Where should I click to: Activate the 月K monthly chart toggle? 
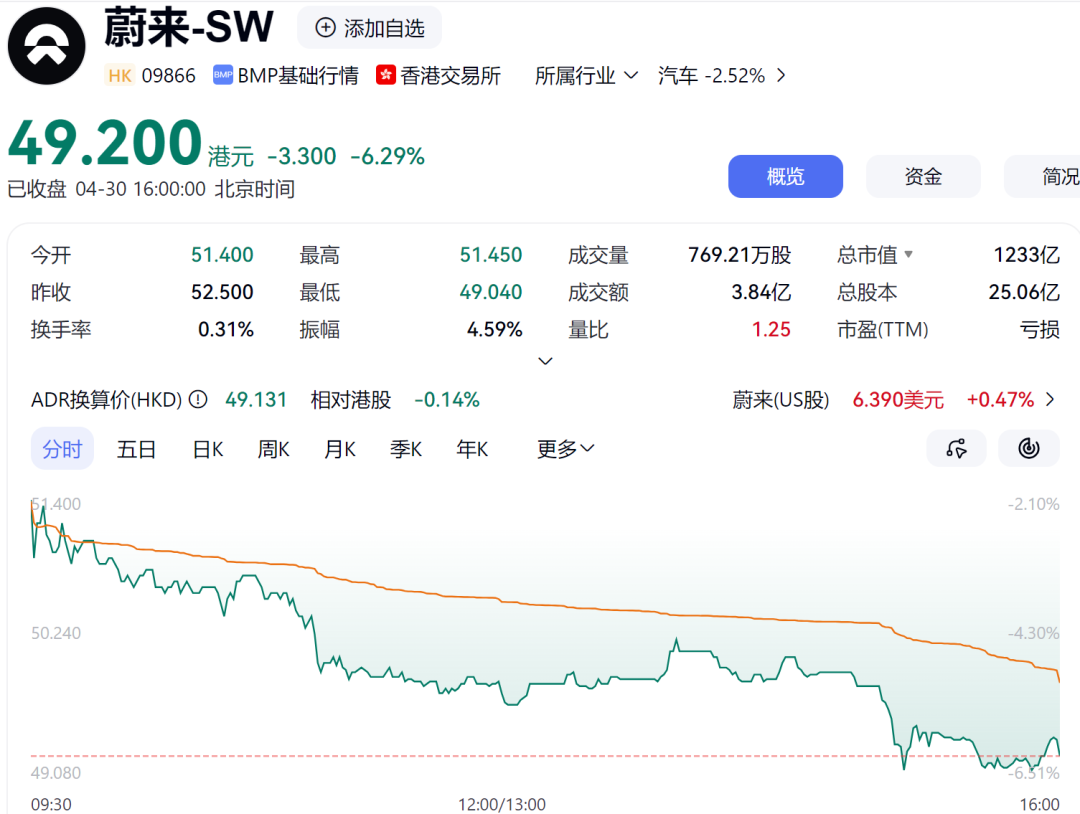(339, 449)
